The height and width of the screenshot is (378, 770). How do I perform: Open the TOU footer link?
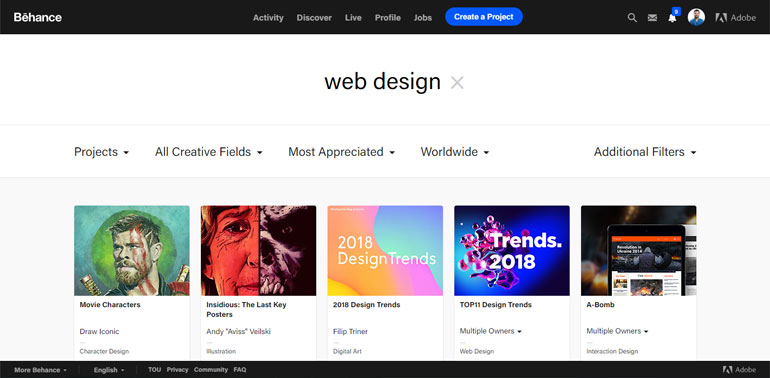tap(154, 370)
